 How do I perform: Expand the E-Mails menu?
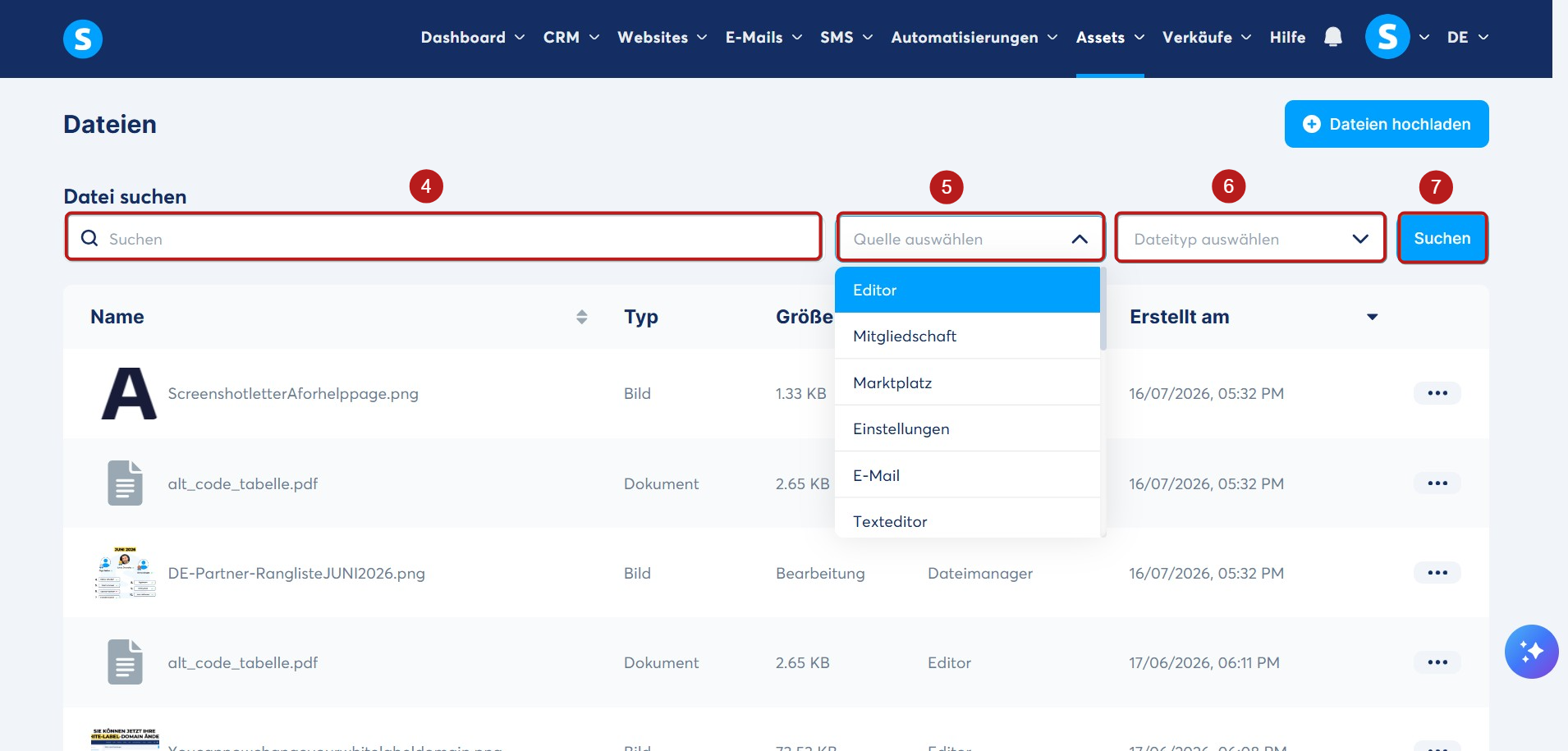click(764, 37)
